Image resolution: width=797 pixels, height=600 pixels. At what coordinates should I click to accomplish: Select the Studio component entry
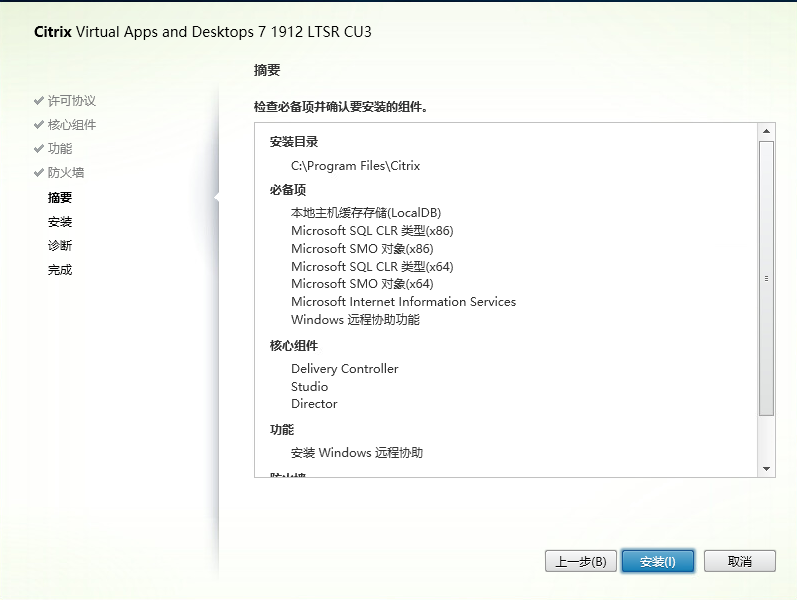309,387
